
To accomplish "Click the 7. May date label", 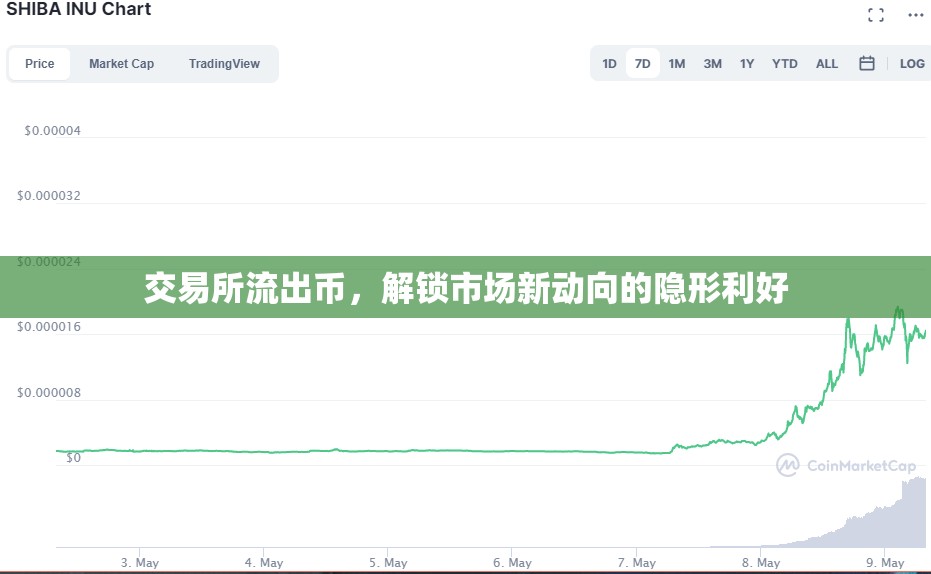I will coord(637,563).
